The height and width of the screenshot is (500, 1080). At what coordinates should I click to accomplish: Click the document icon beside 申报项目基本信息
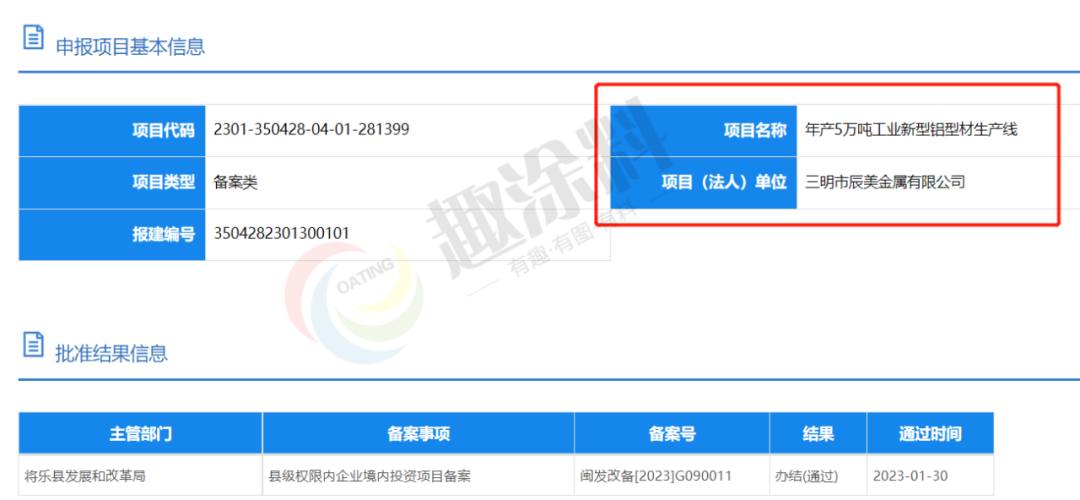(33, 37)
